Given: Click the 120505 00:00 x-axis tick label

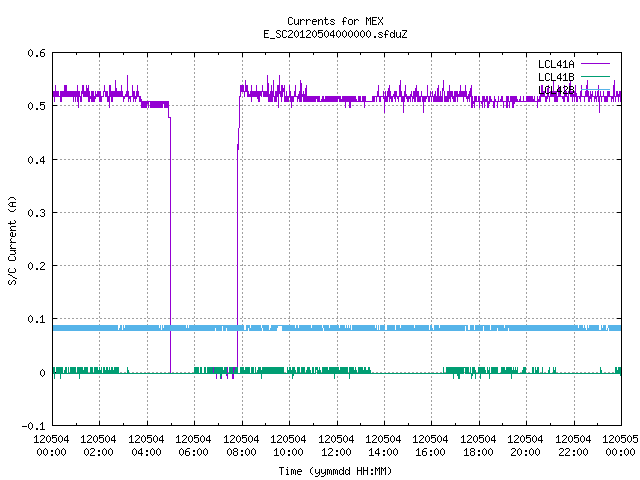Looking at the screenshot, I should coord(620,446).
